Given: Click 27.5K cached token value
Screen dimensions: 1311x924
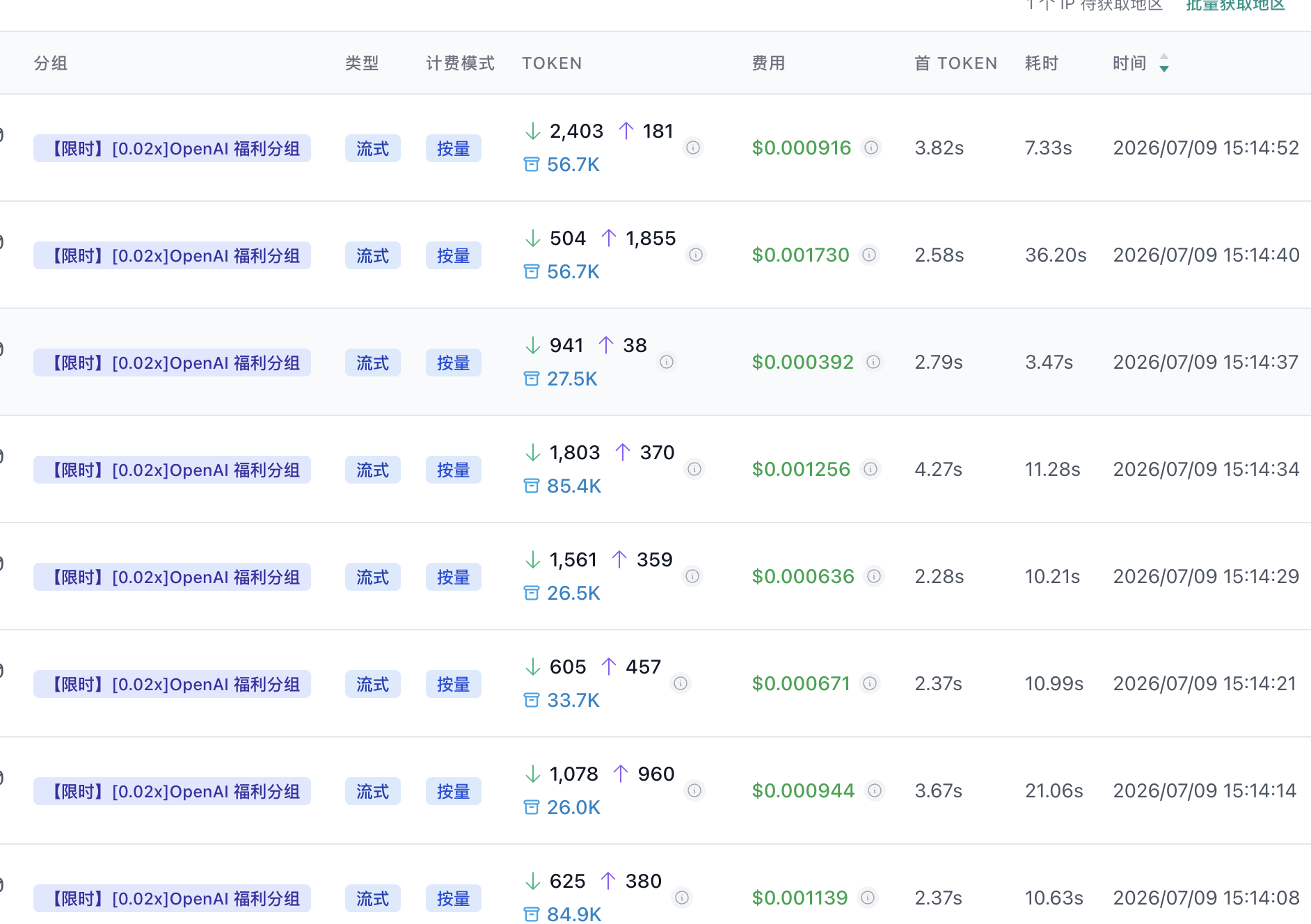Looking at the screenshot, I should [x=572, y=379].
